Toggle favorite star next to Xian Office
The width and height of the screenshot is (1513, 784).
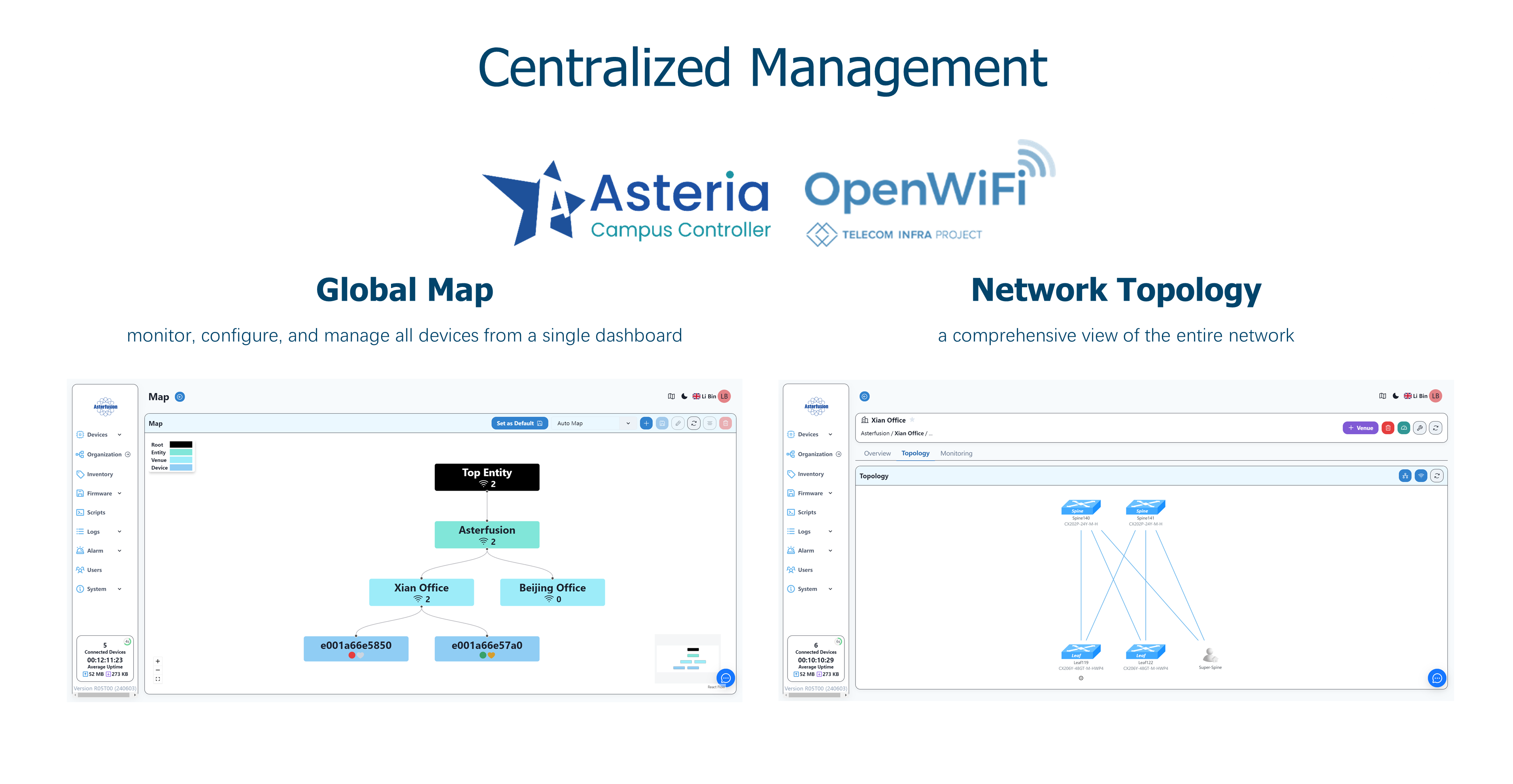(912, 419)
